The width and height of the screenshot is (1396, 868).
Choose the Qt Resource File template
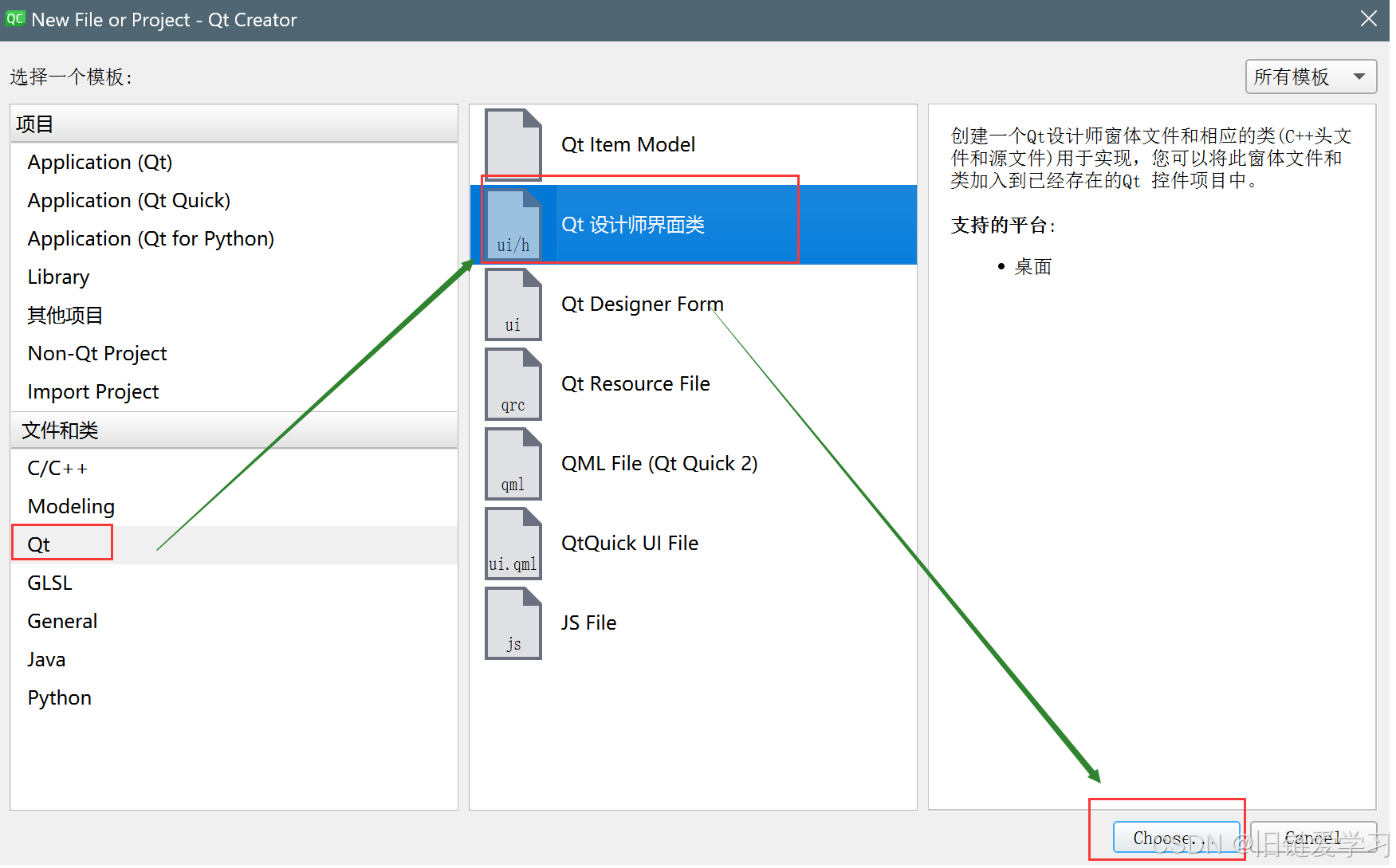tap(694, 383)
